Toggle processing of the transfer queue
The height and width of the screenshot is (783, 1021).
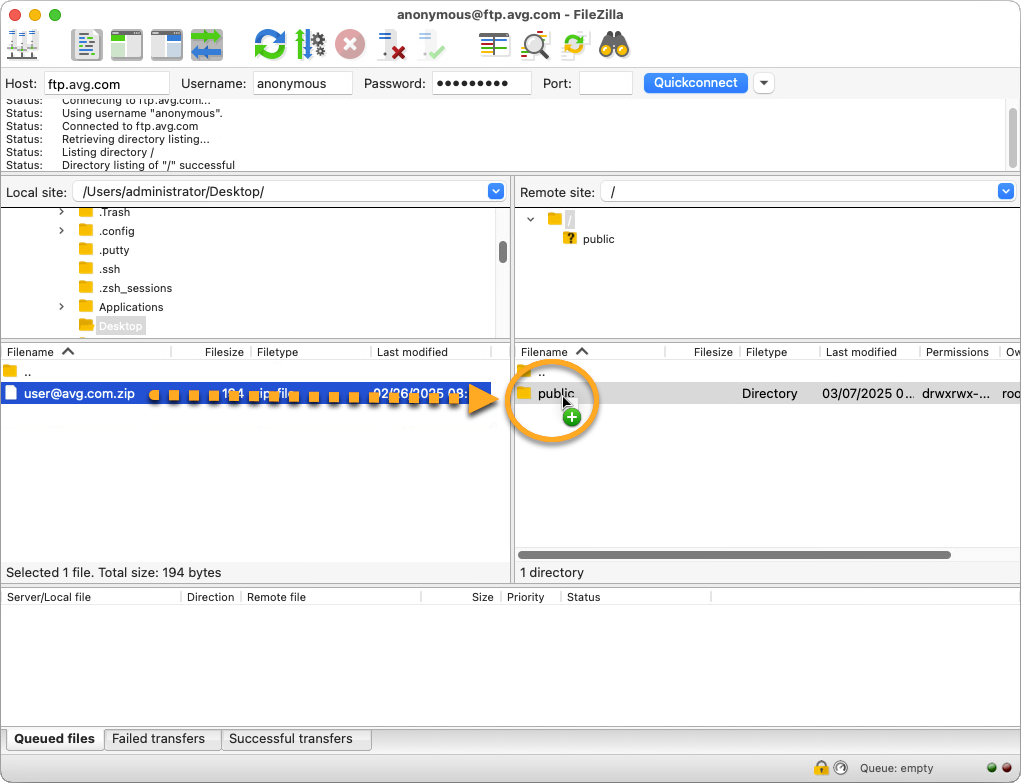point(310,45)
